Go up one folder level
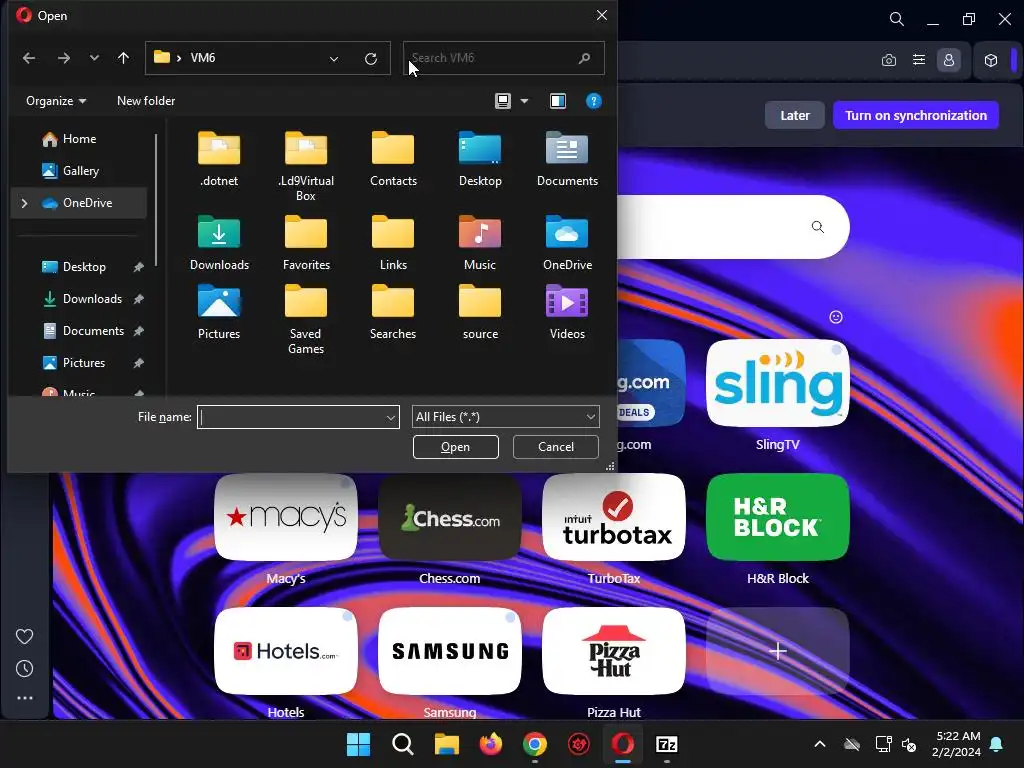Image resolution: width=1024 pixels, height=768 pixels. click(123, 58)
